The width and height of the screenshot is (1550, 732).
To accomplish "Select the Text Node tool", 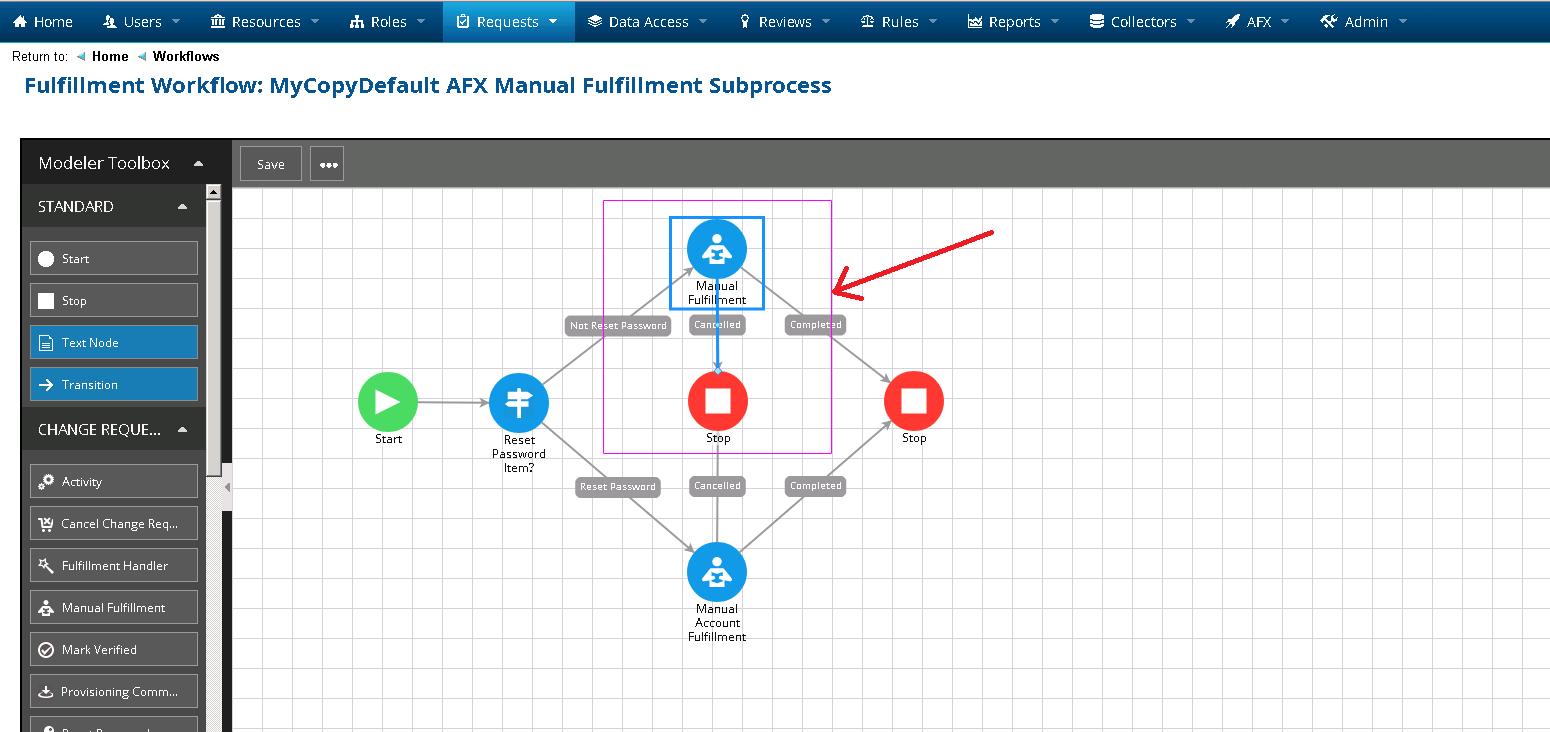I will pyautogui.click(x=114, y=343).
